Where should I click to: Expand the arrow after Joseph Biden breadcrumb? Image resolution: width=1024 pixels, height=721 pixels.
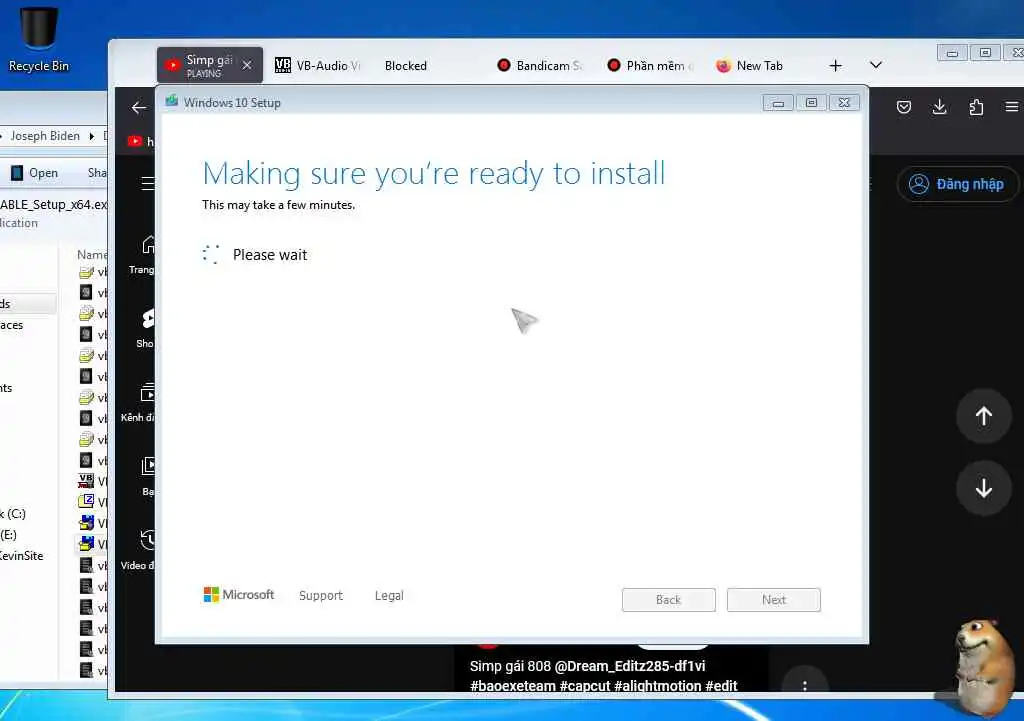(92, 136)
